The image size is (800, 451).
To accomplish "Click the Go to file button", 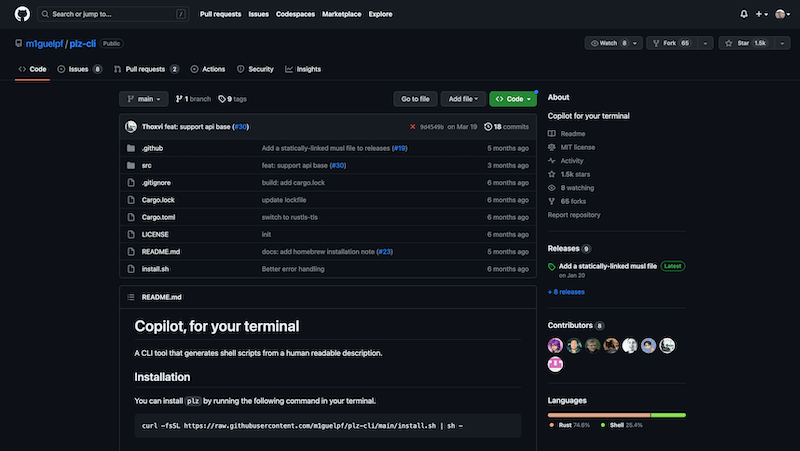I will click(415, 99).
